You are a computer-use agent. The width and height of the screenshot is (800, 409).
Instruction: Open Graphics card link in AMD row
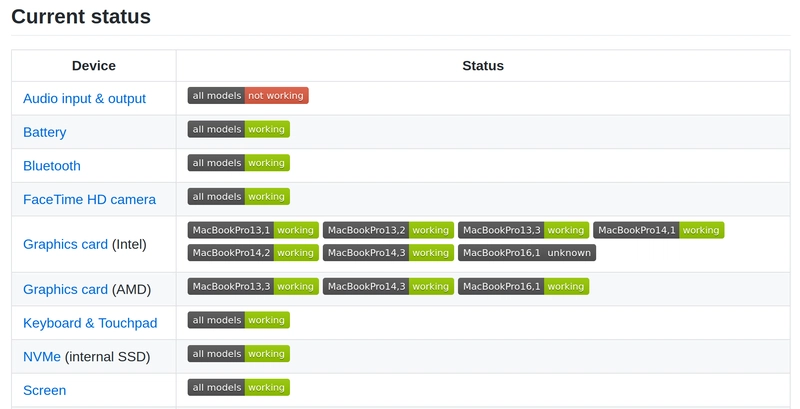[65, 289]
